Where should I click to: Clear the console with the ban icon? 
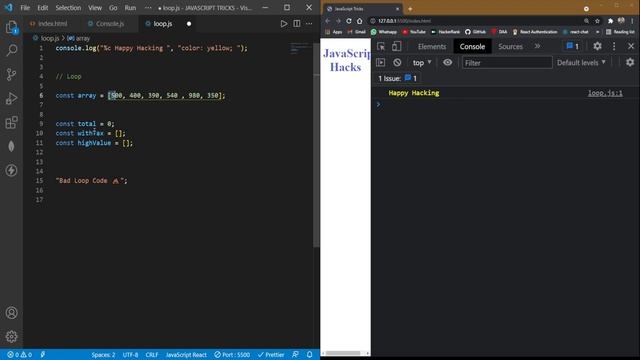[x=397, y=62]
